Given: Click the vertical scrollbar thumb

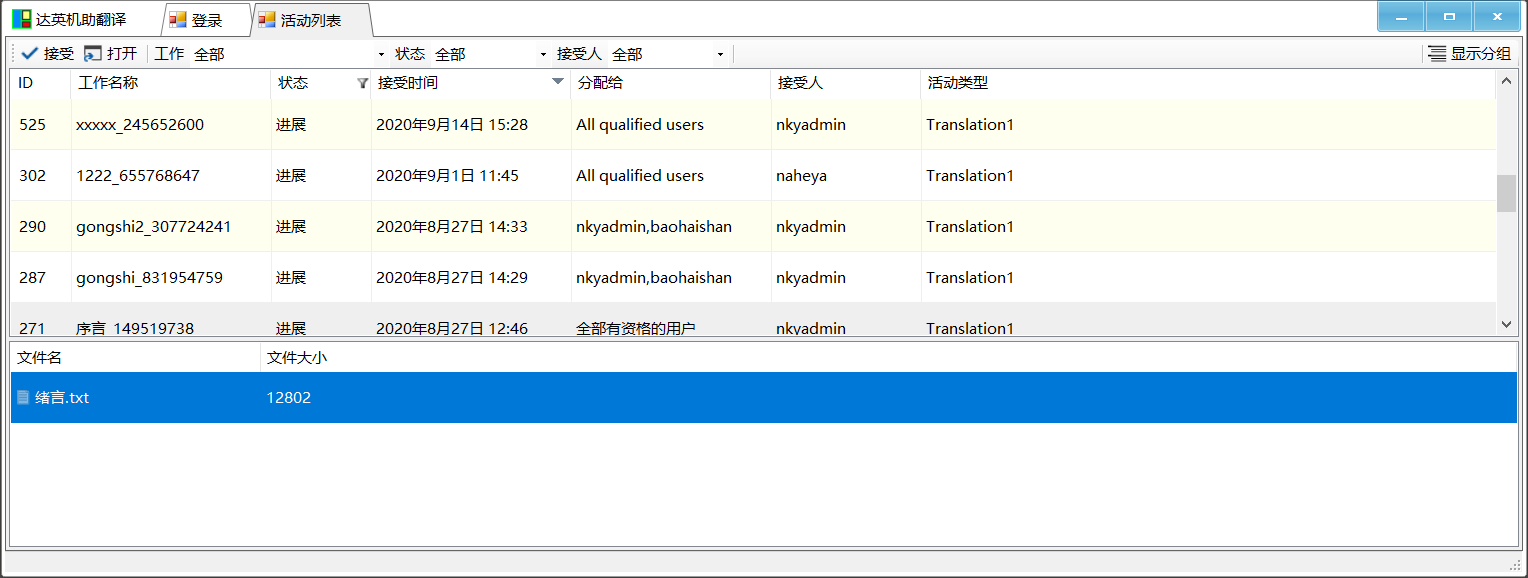Looking at the screenshot, I should click(1506, 193).
